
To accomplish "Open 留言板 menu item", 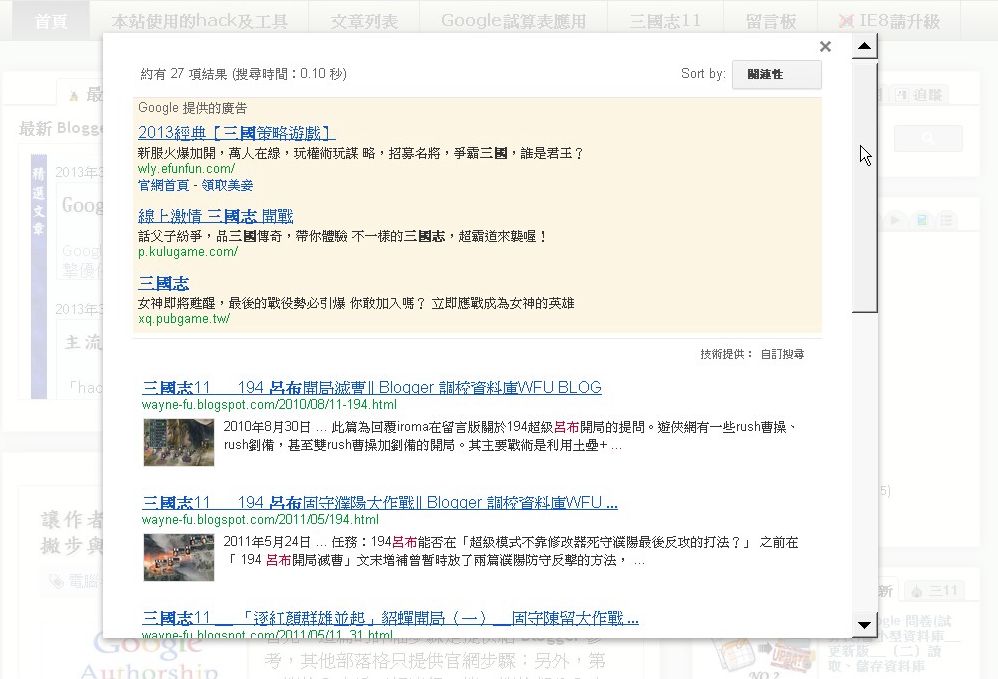I will click(x=771, y=21).
